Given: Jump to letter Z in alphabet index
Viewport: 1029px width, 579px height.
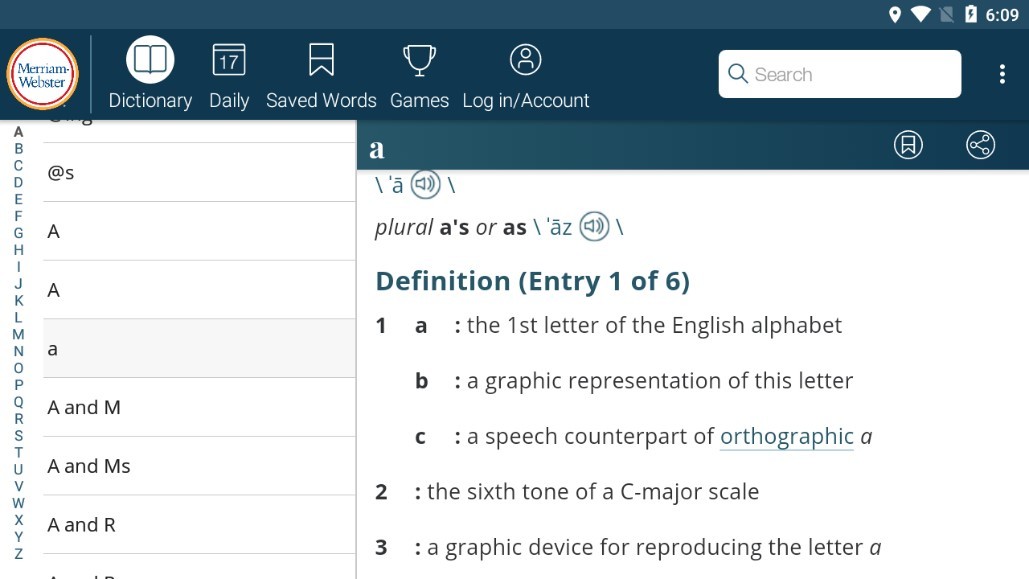Looking at the screenshot, I should click(x=18, y=554).
